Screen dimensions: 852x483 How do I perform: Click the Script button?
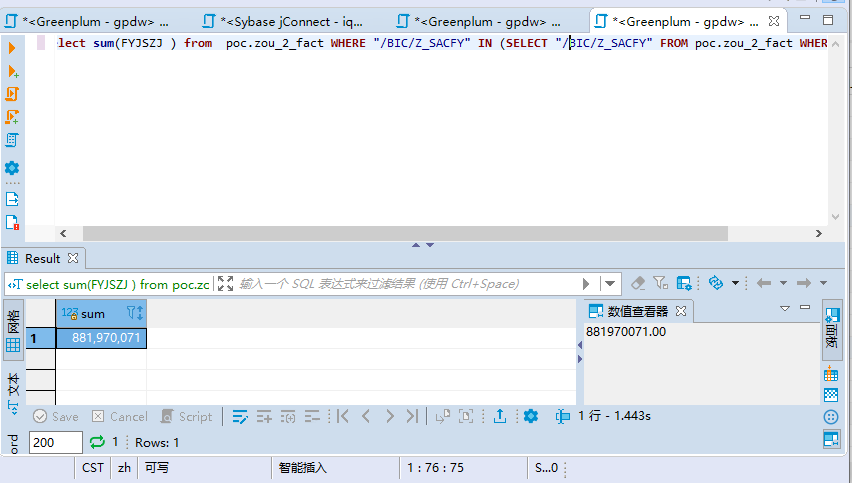click(186, 417)
